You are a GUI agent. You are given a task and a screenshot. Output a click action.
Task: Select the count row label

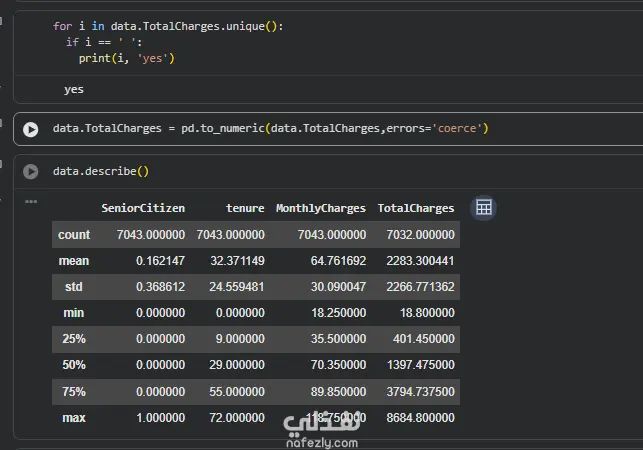pyautogui.click(x=74, y=235)
